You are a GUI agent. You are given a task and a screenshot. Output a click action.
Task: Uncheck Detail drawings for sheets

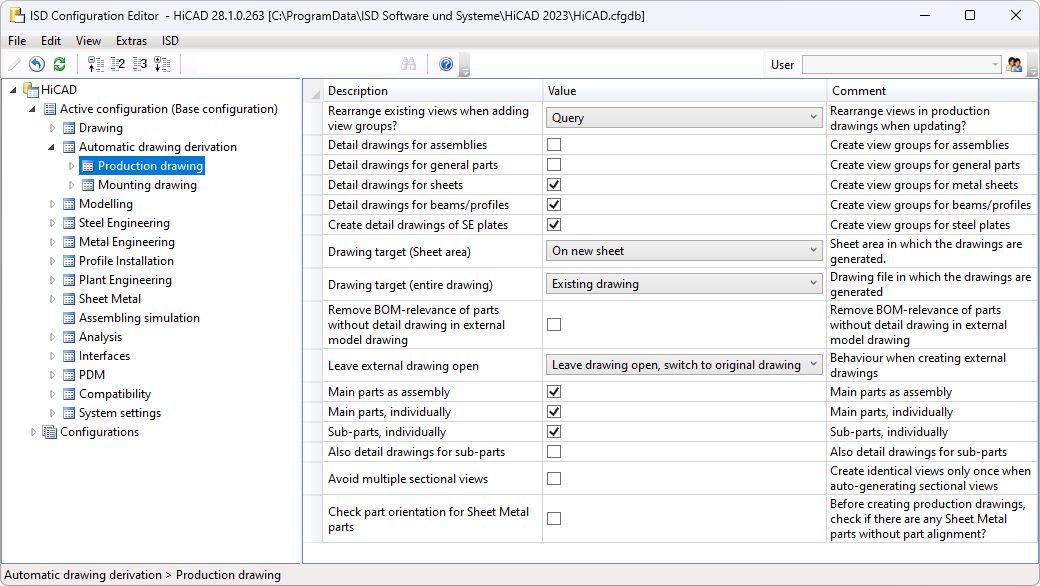pos(554,185)
